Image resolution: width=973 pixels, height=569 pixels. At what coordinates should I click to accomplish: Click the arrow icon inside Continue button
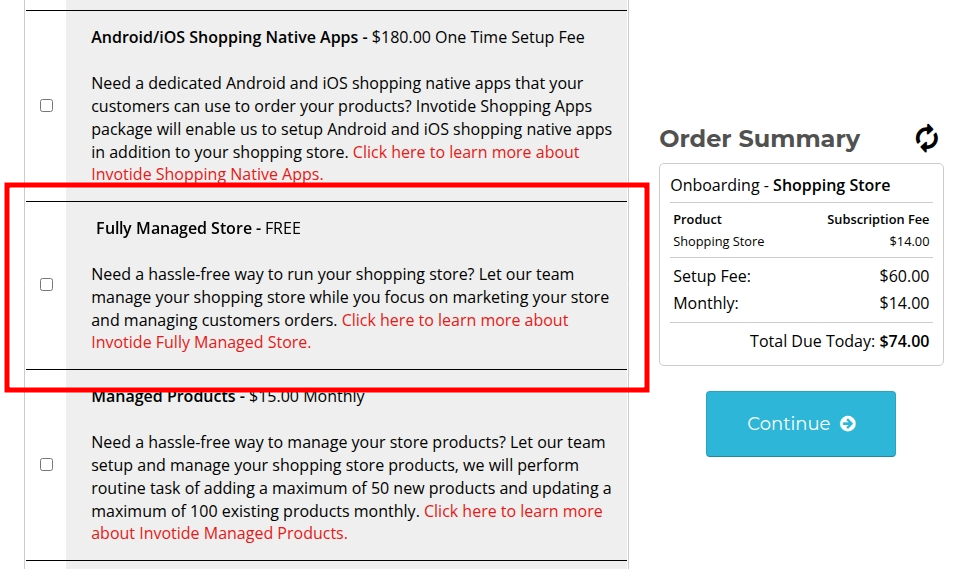848,424
